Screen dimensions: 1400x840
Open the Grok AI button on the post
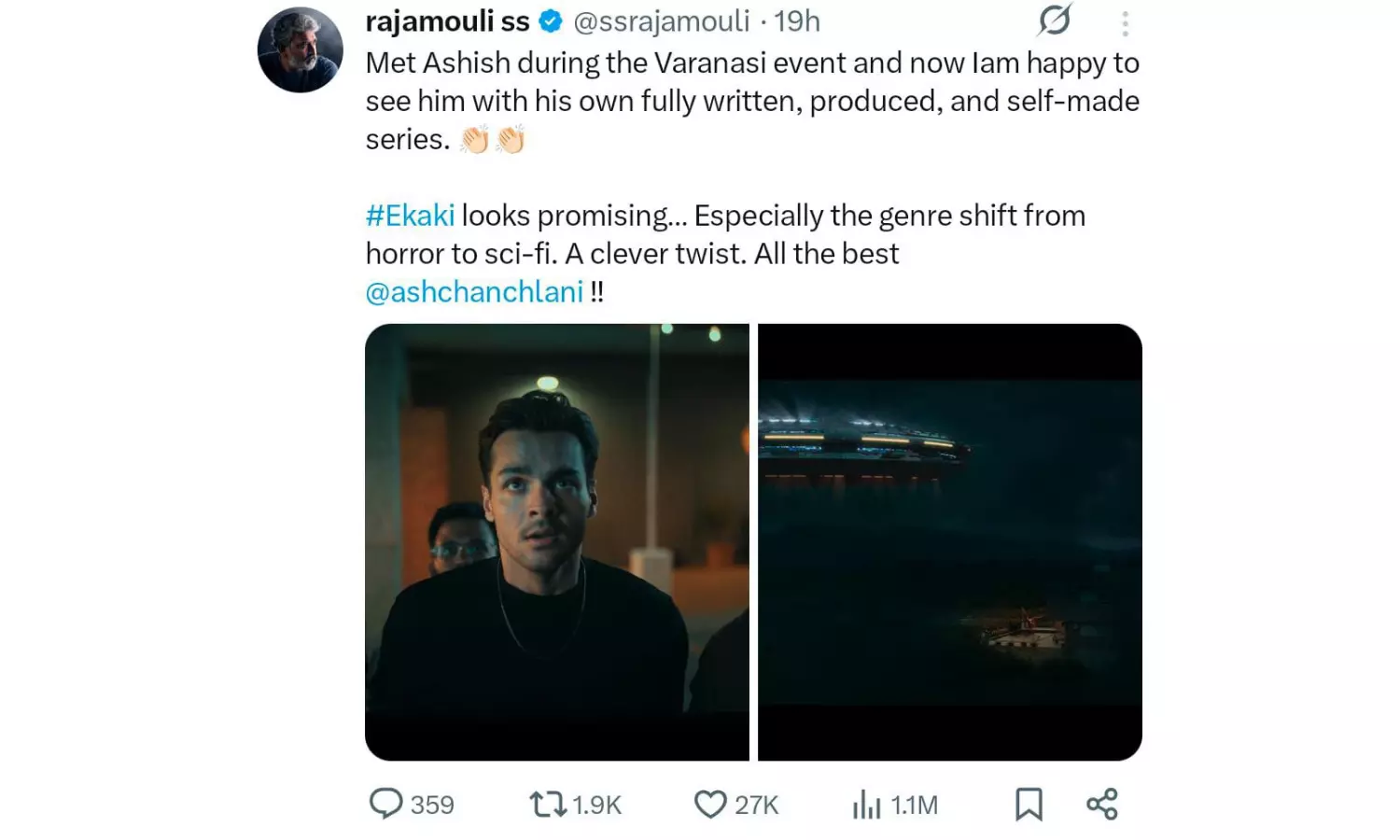[x=1054, y=21]
